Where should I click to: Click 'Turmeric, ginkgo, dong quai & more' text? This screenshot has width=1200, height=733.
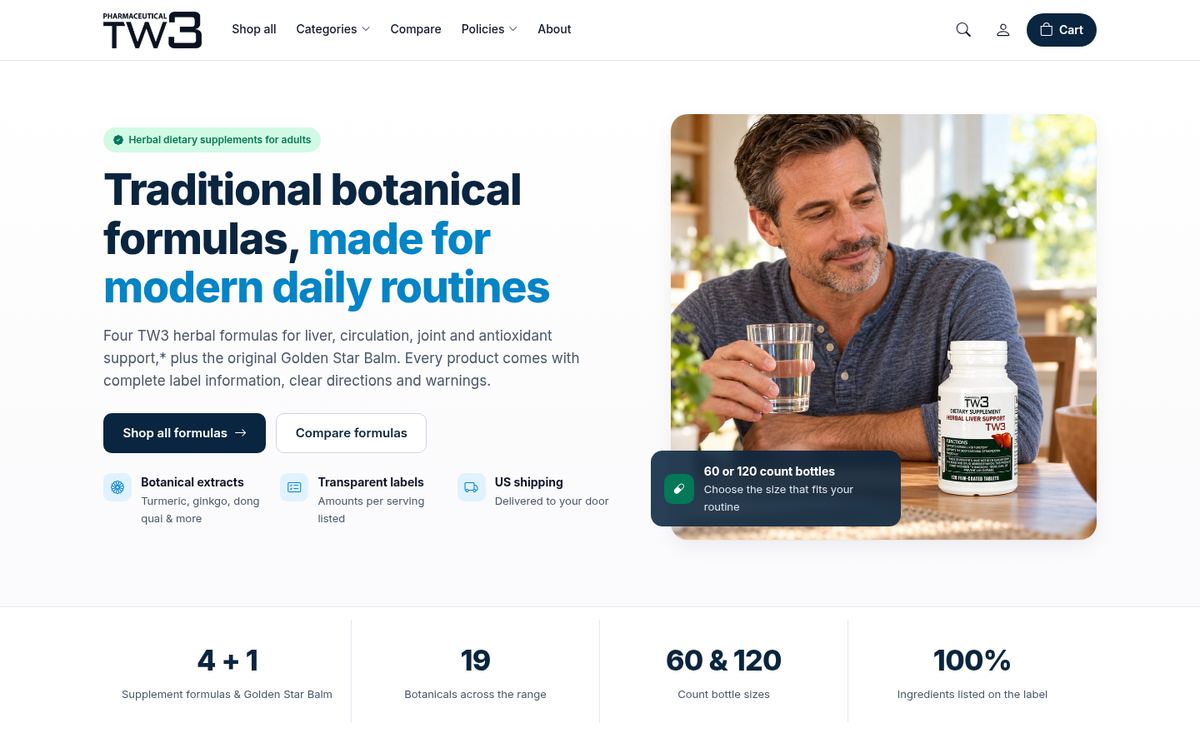[200, 510]
